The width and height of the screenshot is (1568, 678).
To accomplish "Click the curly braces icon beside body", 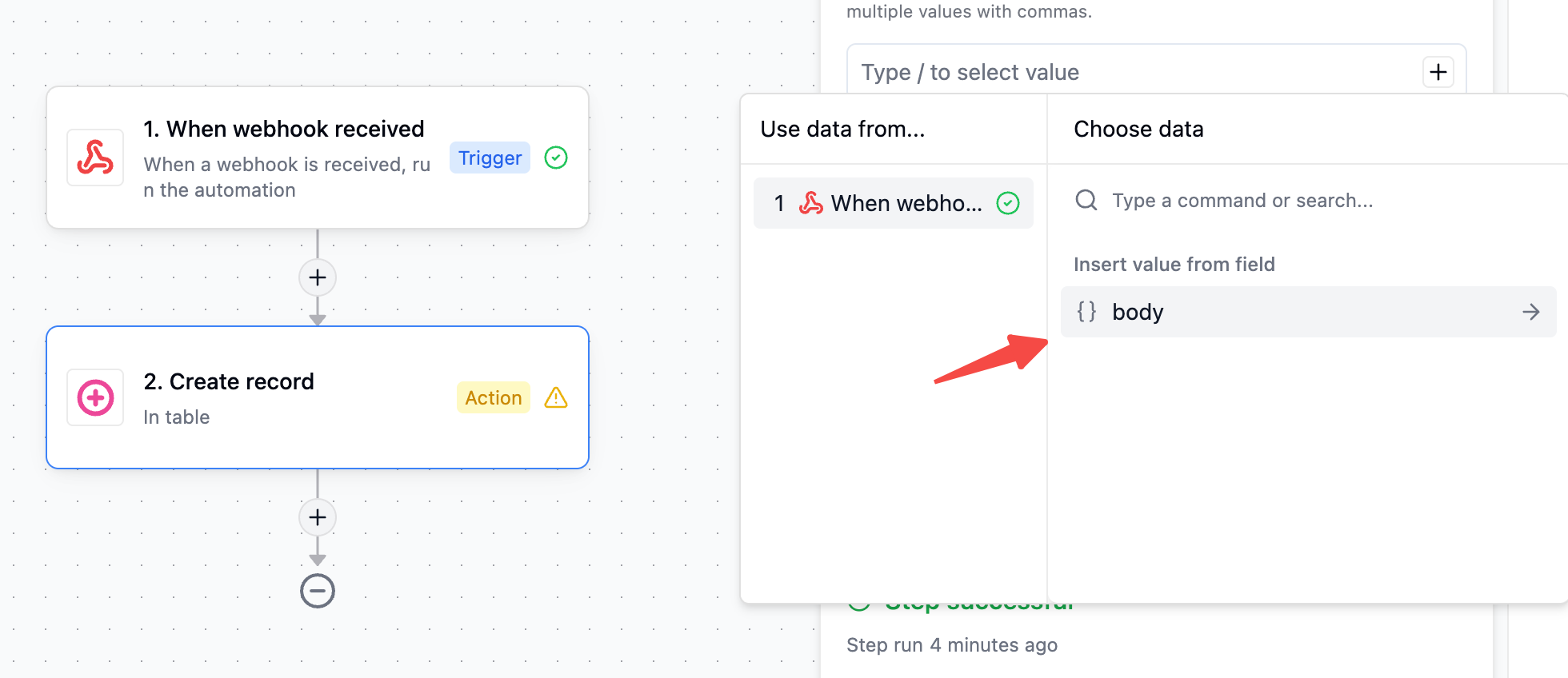I will tap(1086, 311).
